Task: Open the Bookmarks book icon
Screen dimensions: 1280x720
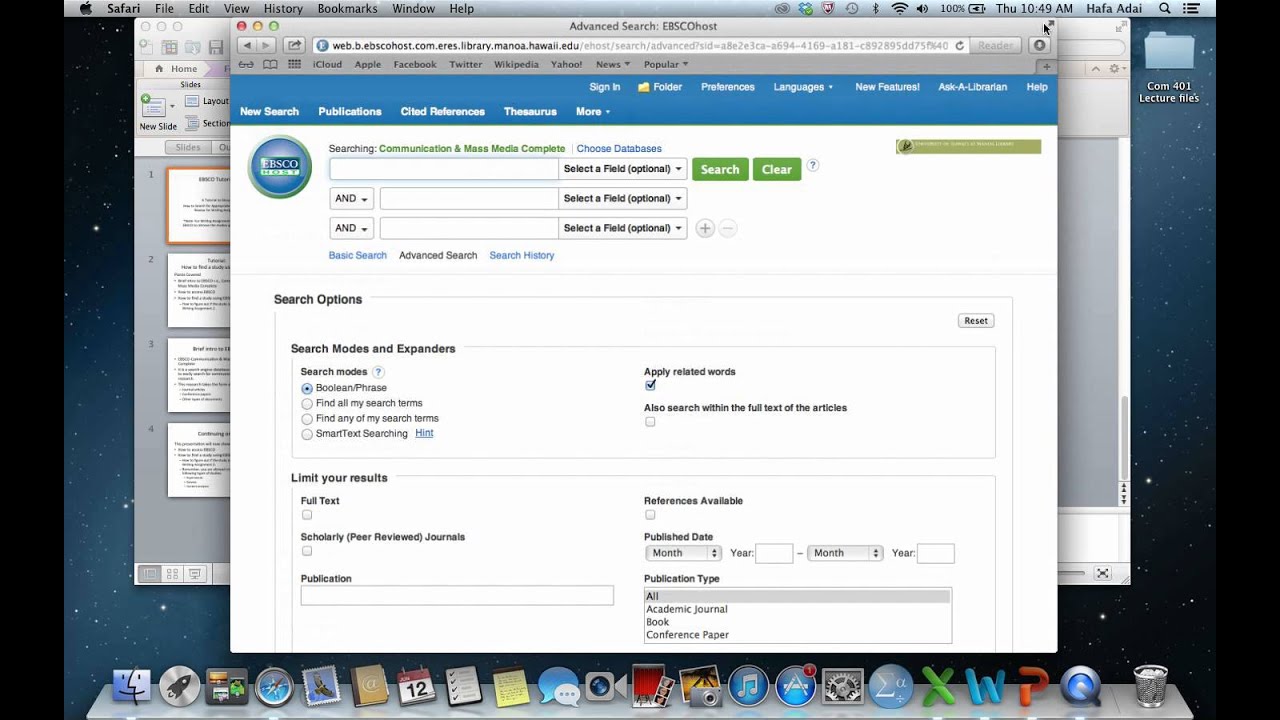Action: click(270, 64)
